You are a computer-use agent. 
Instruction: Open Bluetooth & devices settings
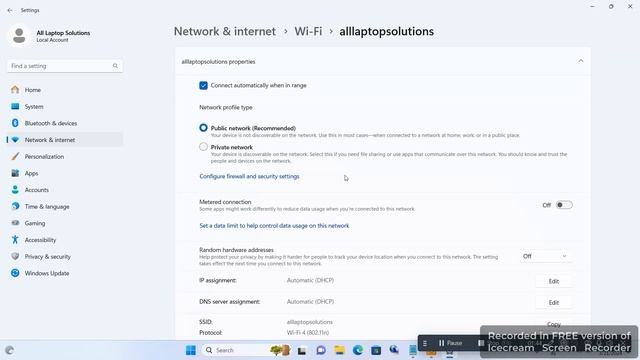pyautogui.click(x=64, y=123)
